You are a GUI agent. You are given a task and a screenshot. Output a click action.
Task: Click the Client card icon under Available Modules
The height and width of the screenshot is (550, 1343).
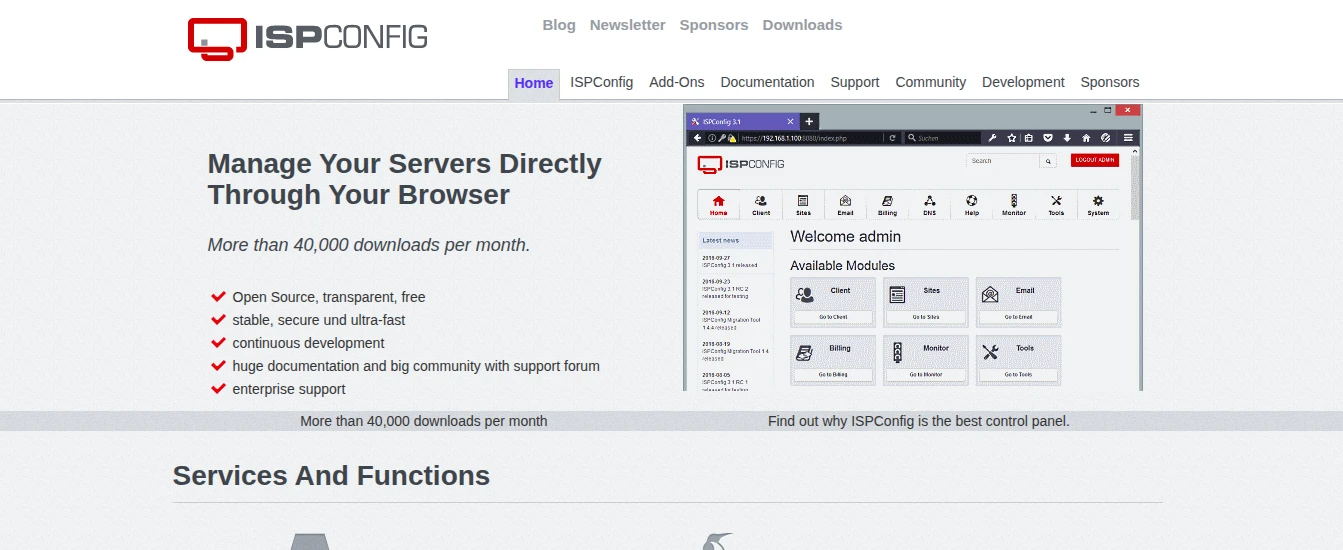[x=805, y=294]
